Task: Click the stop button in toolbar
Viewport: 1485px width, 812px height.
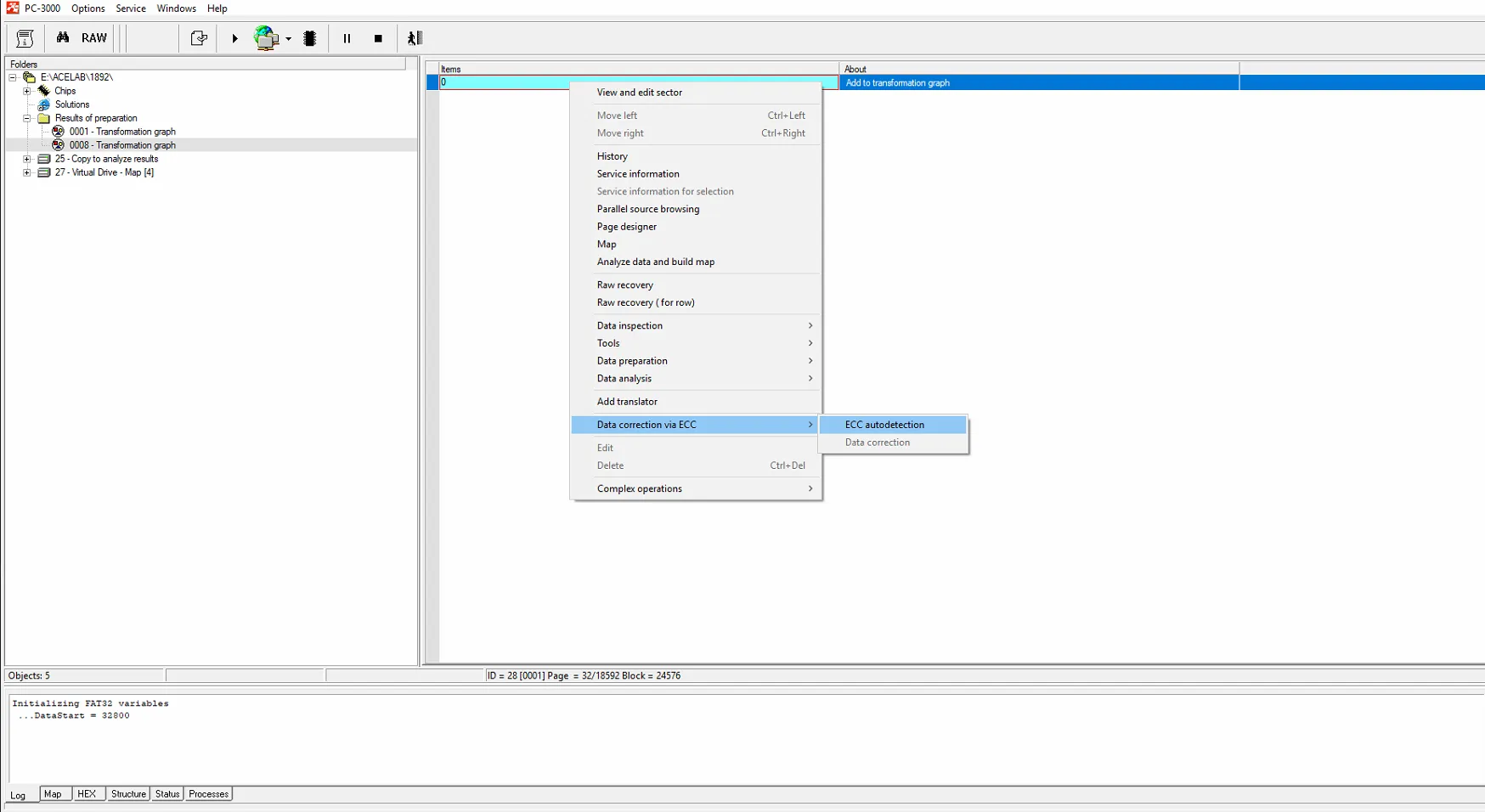Action: point(378,38)
